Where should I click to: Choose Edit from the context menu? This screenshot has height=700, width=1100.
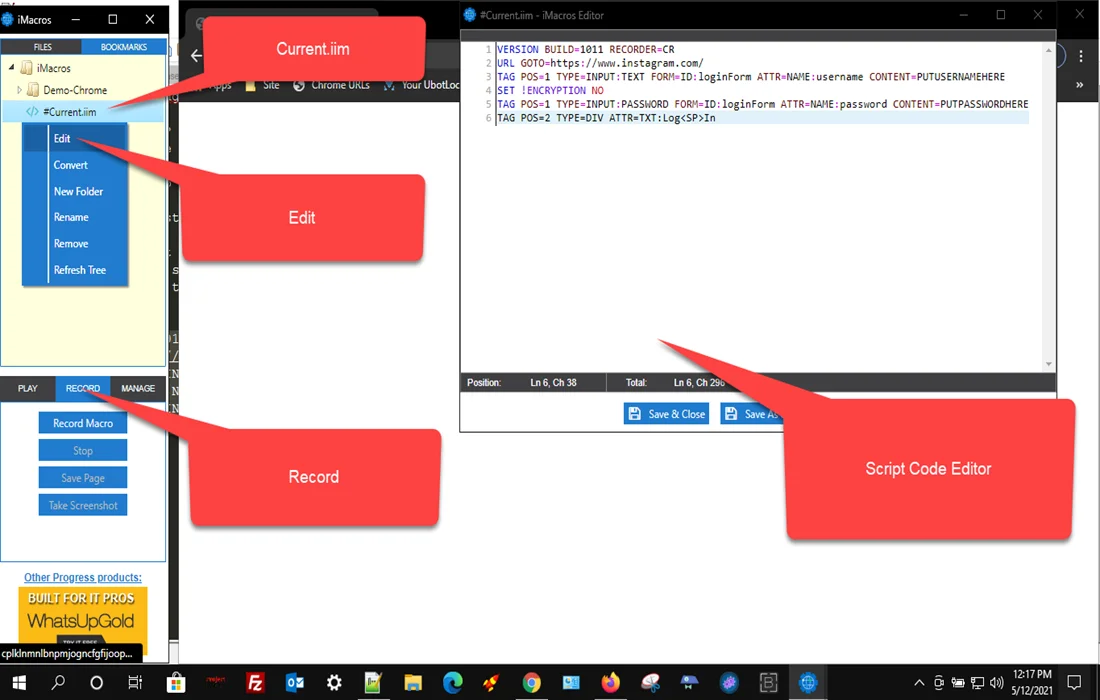(75, 138)
